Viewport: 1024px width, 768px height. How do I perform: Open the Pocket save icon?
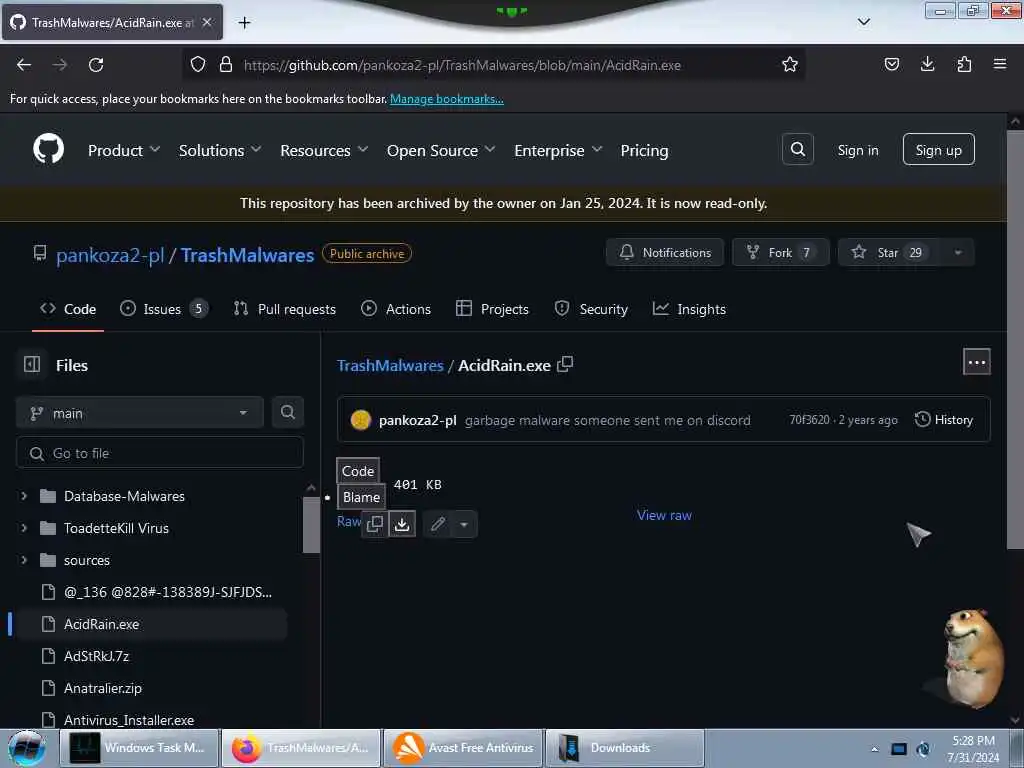891,64
